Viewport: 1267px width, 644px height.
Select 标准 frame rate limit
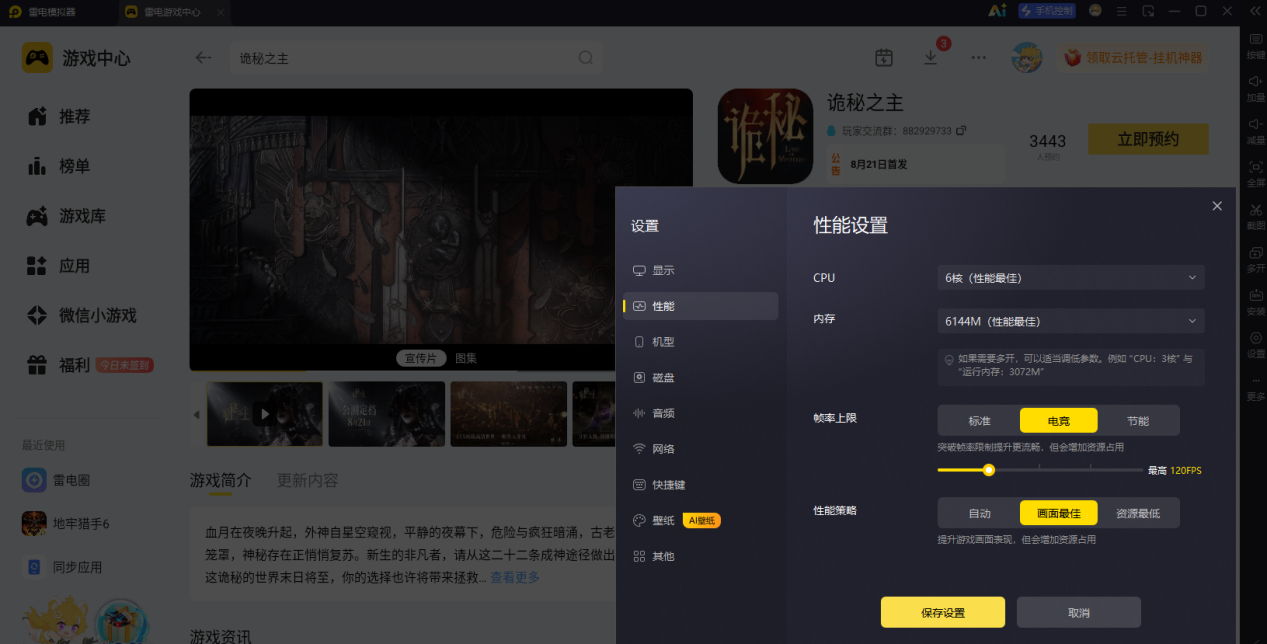pyautogui.click(x=979, y=421)
